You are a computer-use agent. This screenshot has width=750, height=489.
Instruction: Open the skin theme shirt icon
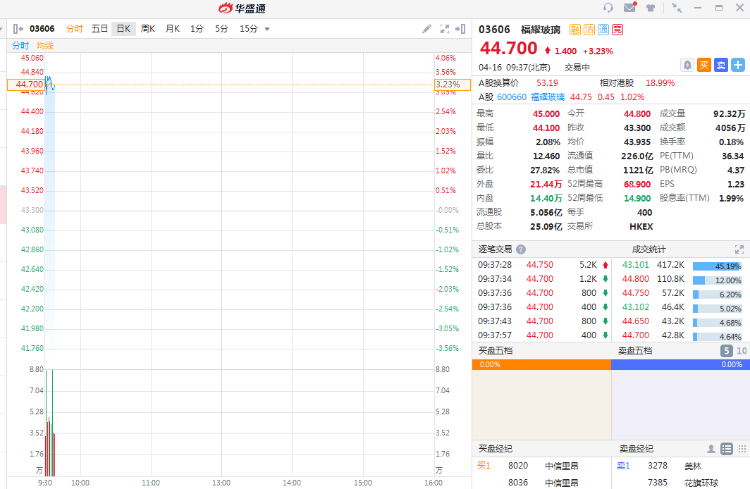652,7
